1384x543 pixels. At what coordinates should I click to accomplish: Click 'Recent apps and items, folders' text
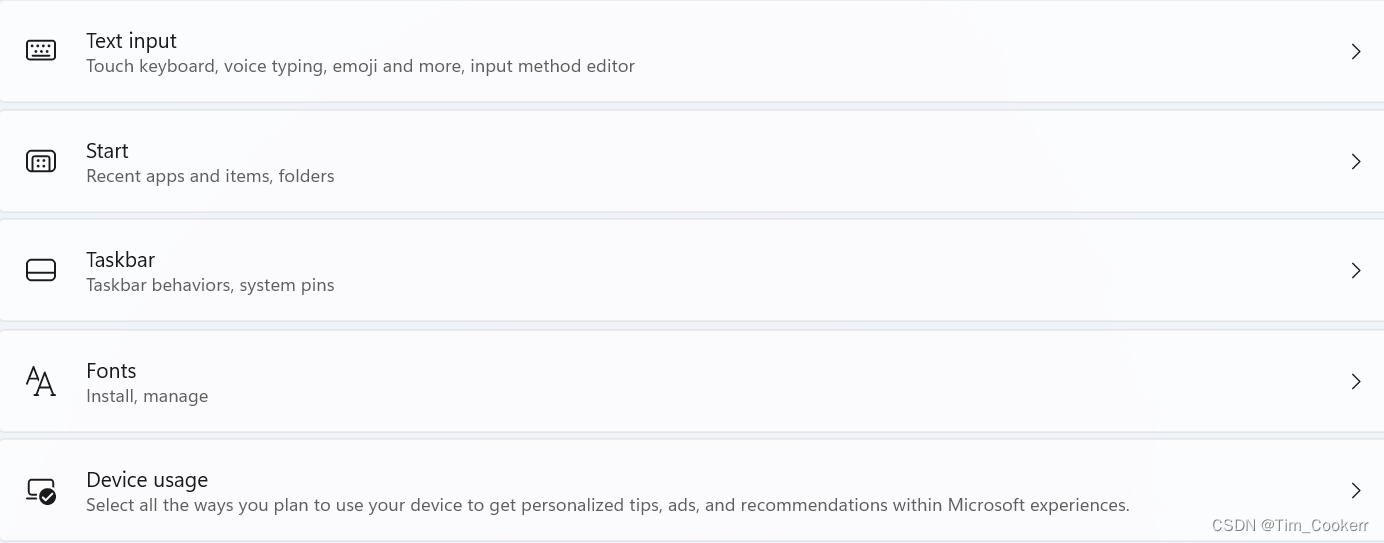click(210, 176)
